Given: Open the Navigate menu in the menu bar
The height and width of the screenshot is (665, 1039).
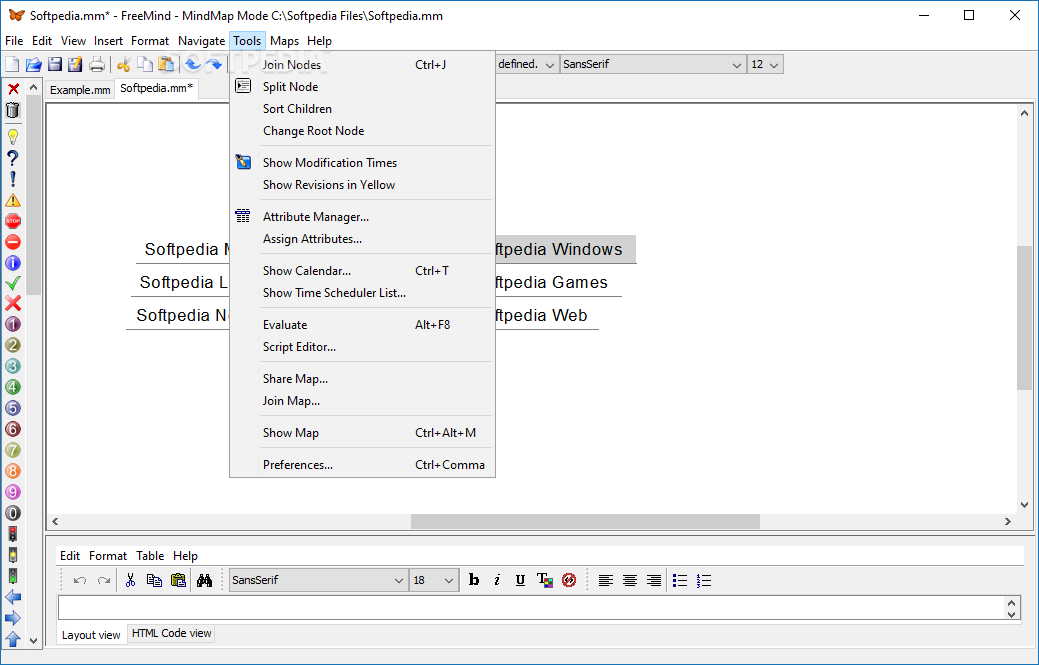Looking at the screenshot, I should [201, 41].
